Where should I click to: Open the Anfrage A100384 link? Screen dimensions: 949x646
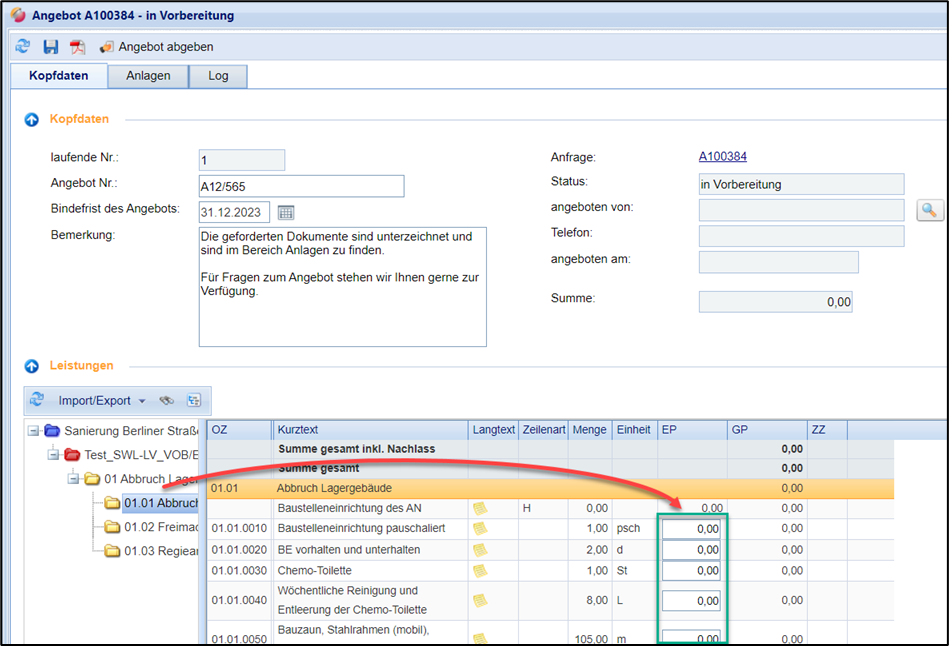coord(722,157)
